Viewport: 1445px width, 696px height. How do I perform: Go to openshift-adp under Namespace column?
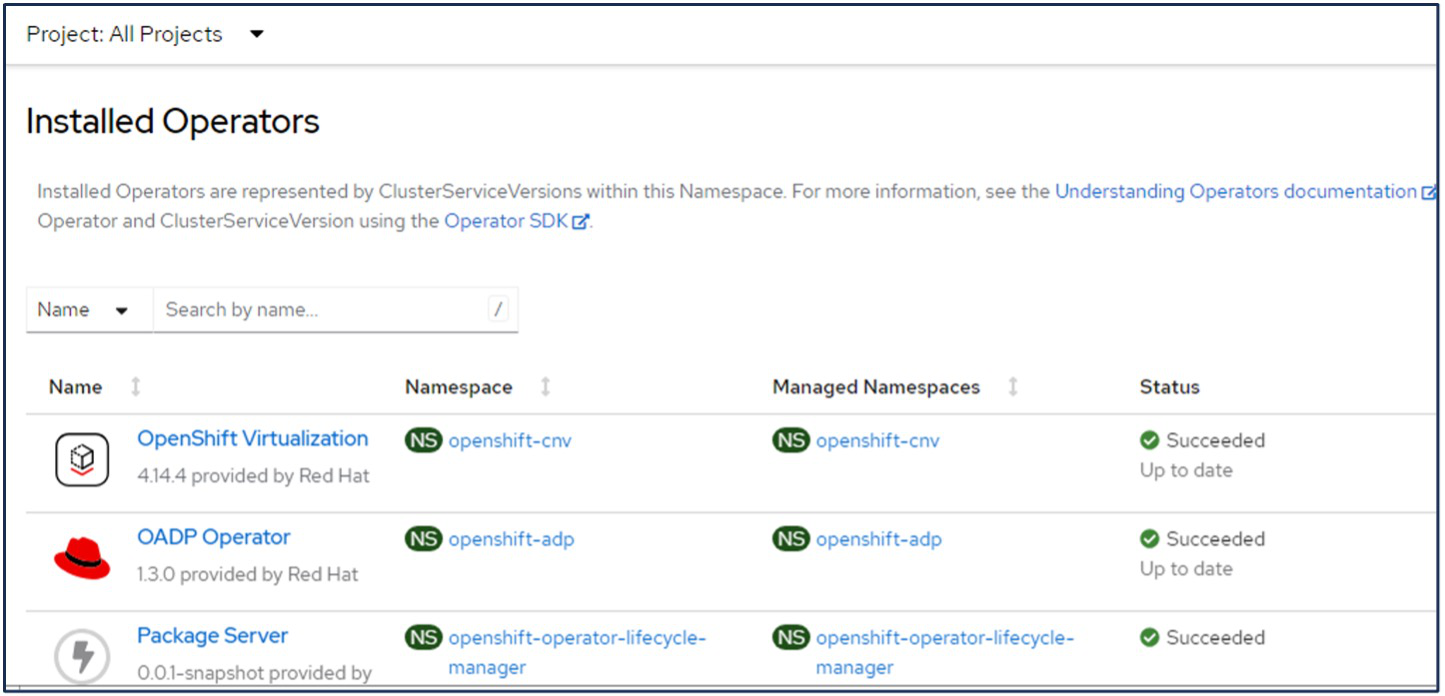tap(511, 540)
